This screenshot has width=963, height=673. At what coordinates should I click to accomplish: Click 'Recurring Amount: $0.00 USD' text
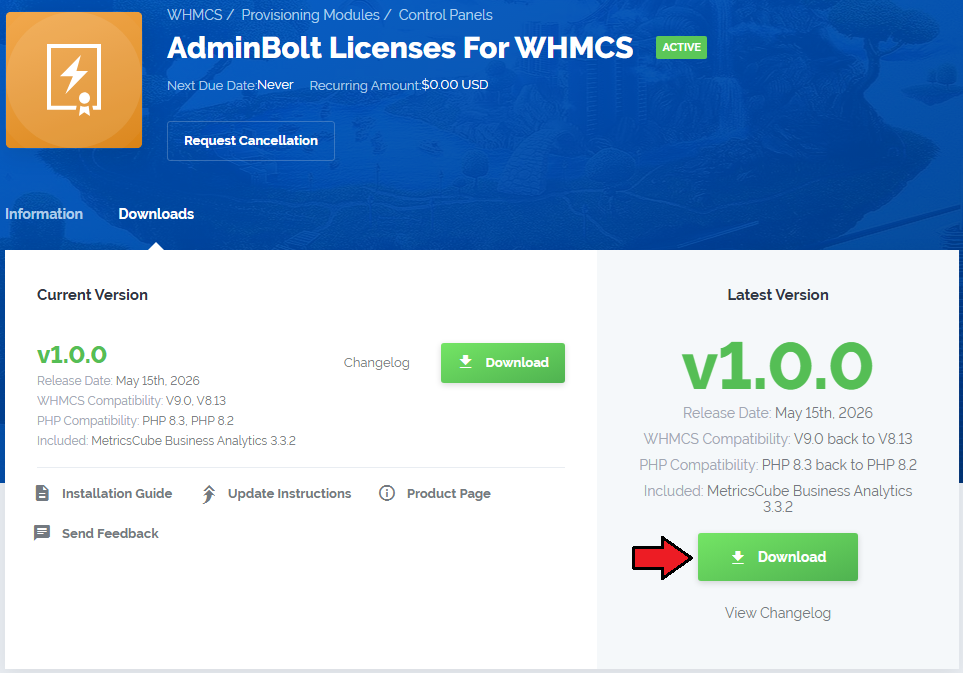pos(399,85)
